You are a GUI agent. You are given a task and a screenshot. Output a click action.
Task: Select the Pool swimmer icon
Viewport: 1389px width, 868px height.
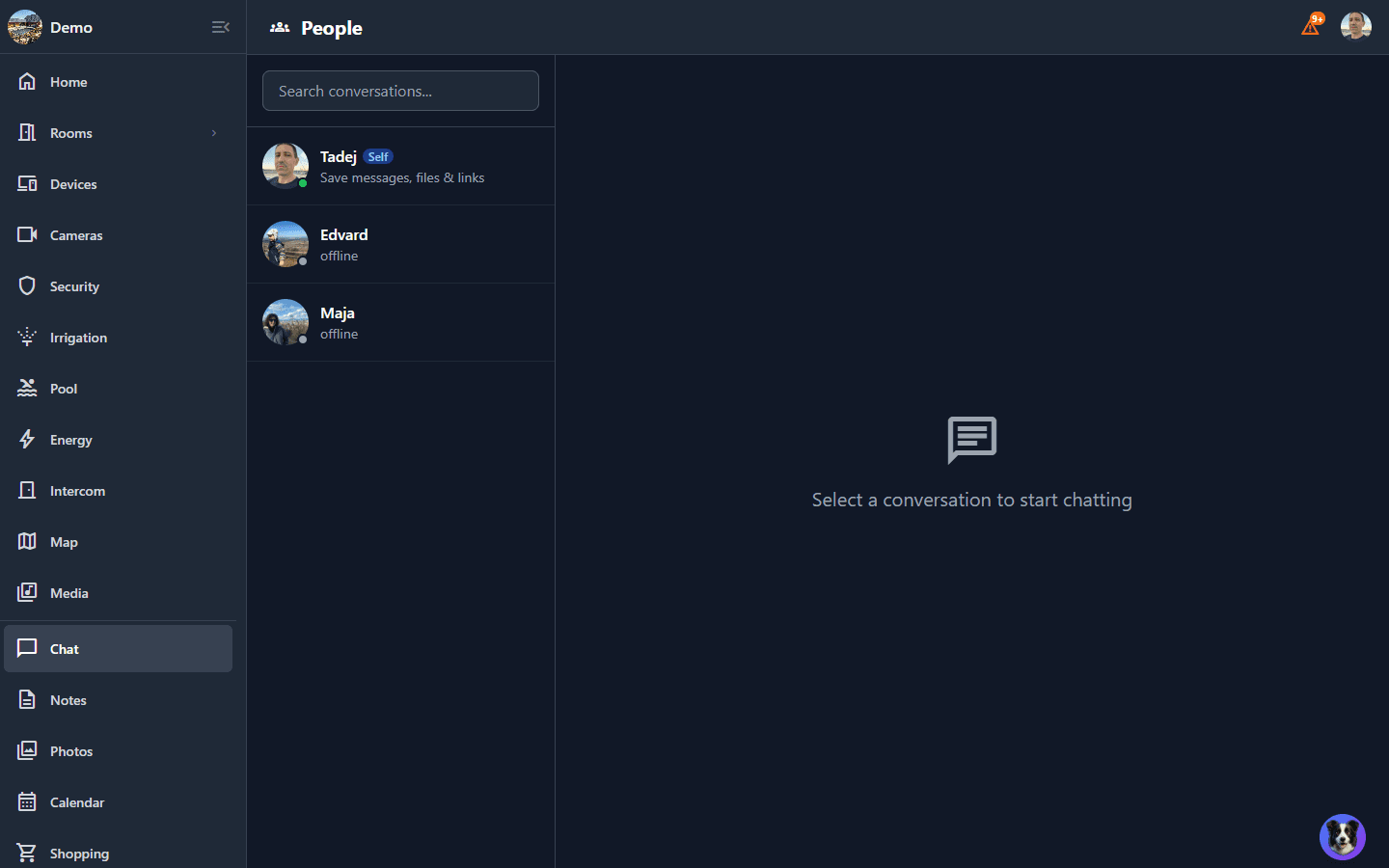[27, 389]
